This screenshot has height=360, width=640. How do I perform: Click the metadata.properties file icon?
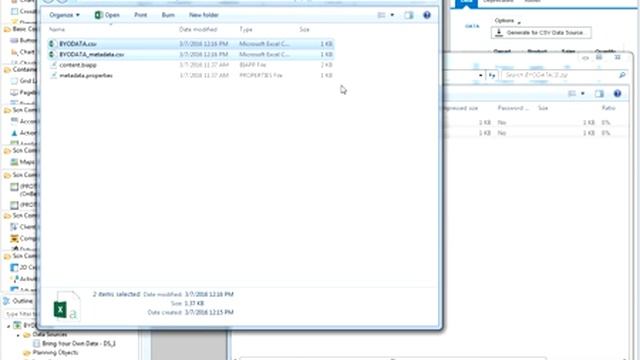pos(53,76)
